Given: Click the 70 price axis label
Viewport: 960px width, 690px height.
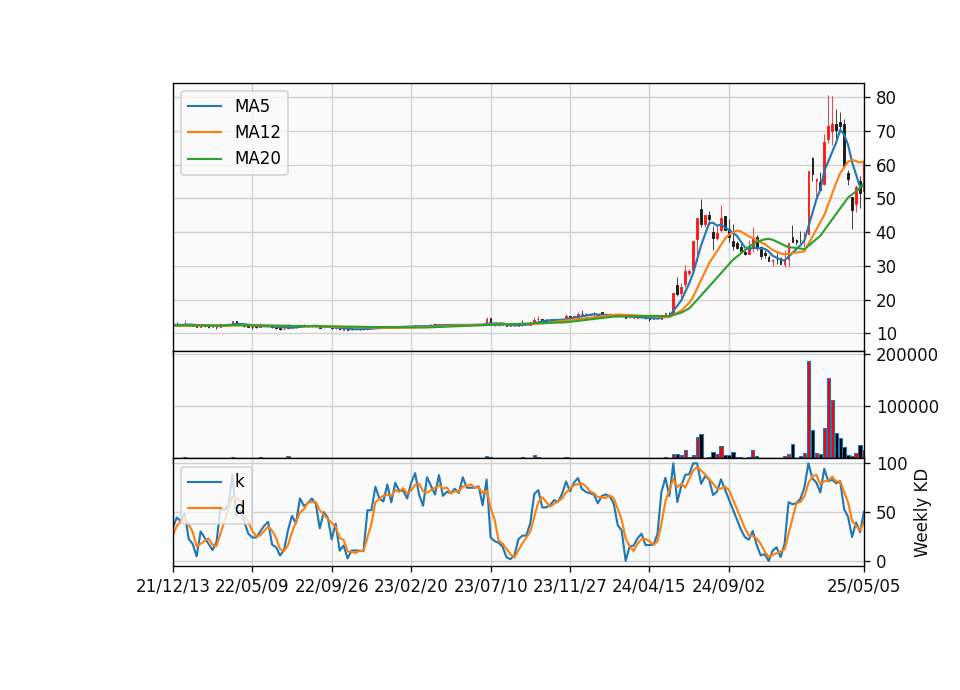Looking at the screenshot, I should (886, 132).
